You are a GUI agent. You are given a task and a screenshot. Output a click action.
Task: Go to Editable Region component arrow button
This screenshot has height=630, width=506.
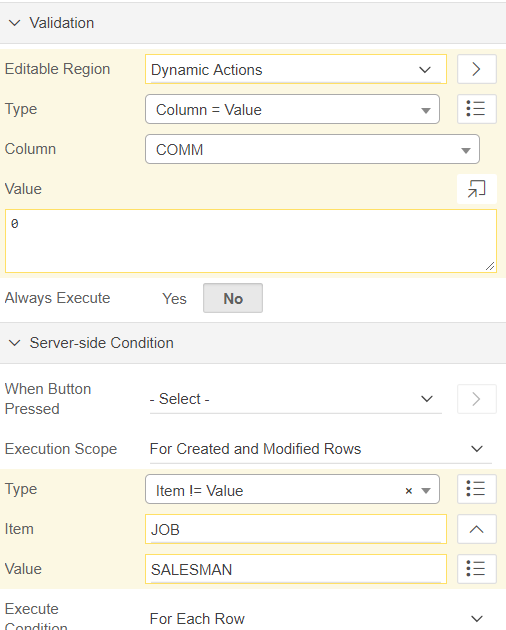477,69
